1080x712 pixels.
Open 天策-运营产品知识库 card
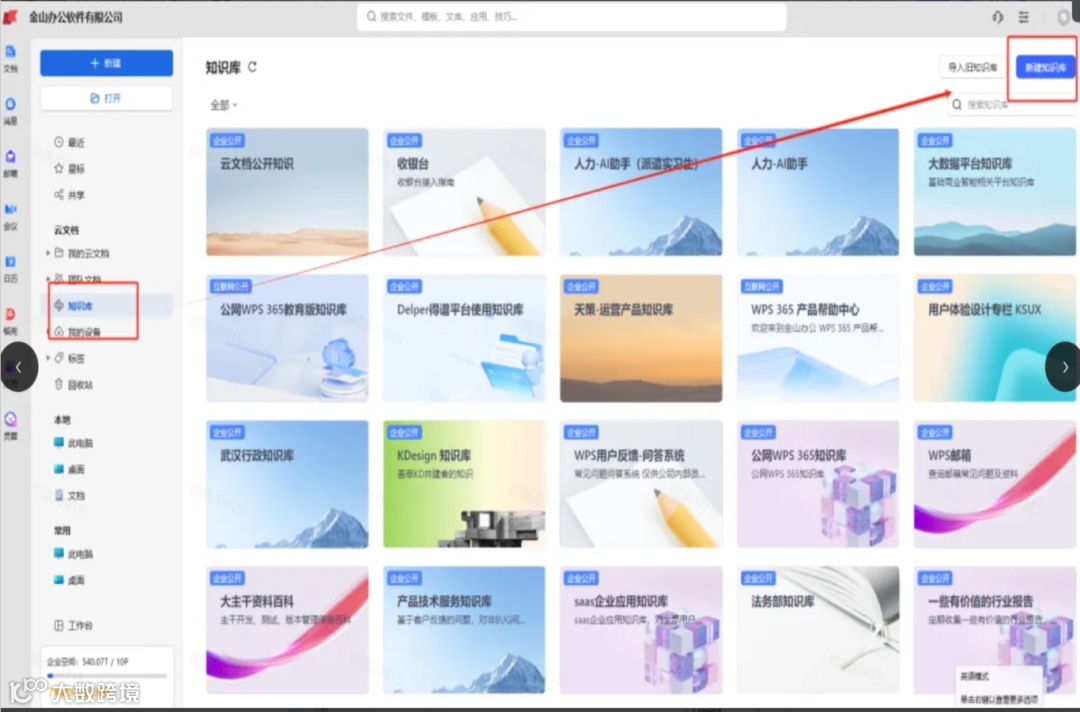click(641, 338)
